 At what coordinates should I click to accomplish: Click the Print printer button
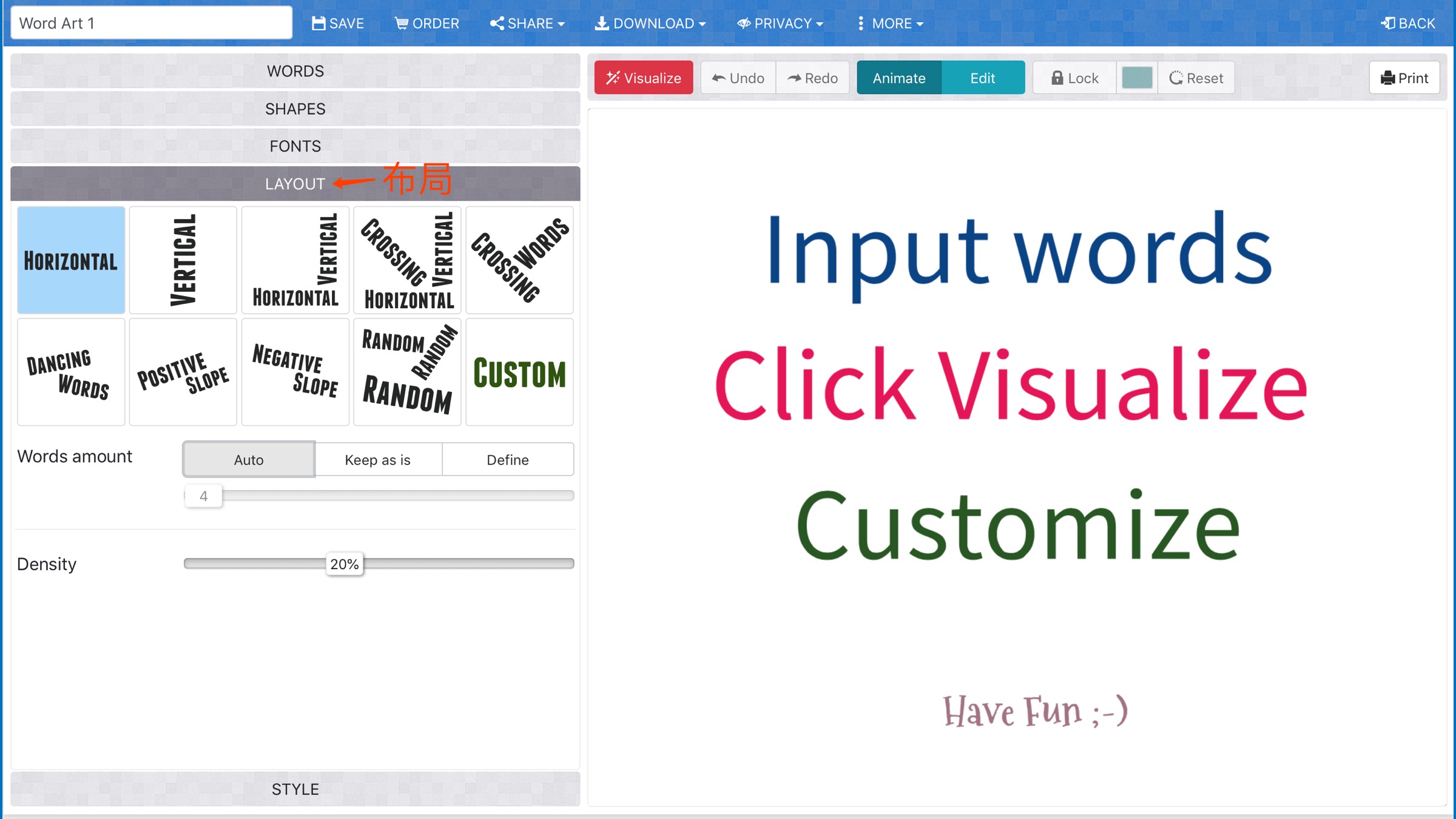click(1404, 78)
